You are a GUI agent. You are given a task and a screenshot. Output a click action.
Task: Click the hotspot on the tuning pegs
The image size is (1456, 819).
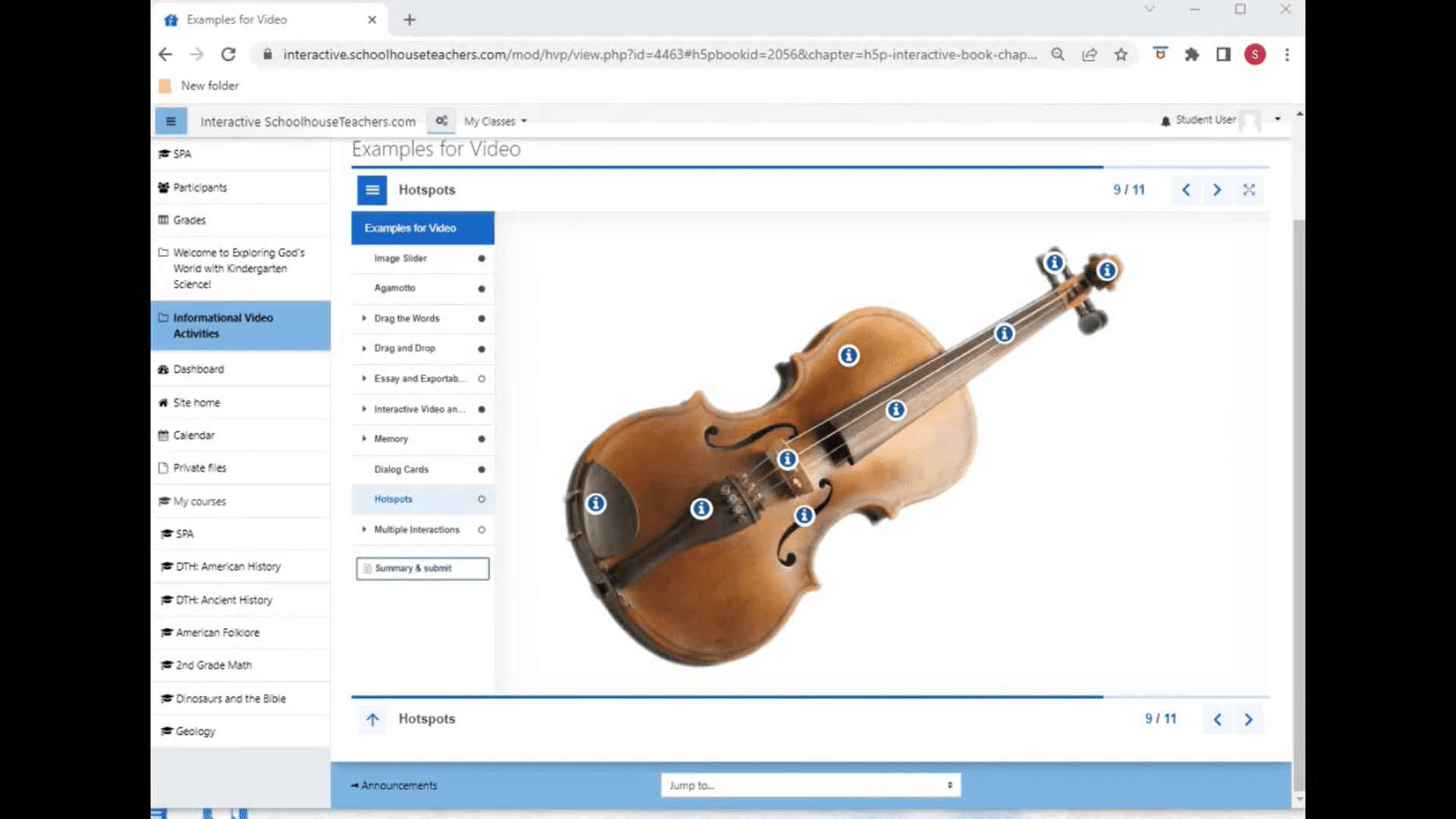pyautogui.click(x=1054, y=263)
